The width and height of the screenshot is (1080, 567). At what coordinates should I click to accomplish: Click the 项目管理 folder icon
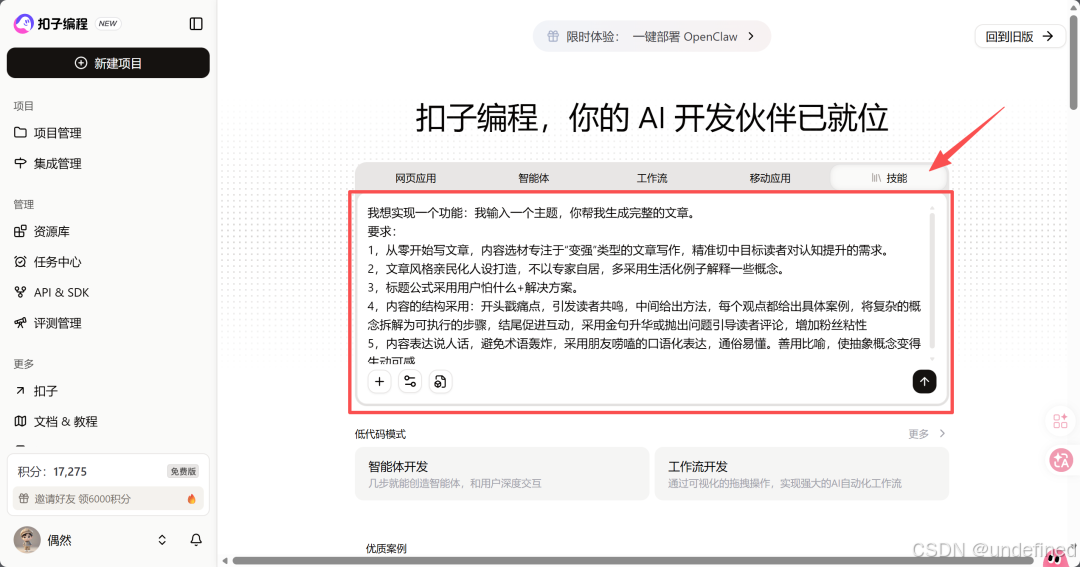pyautogui.click(x=20, y=132)
